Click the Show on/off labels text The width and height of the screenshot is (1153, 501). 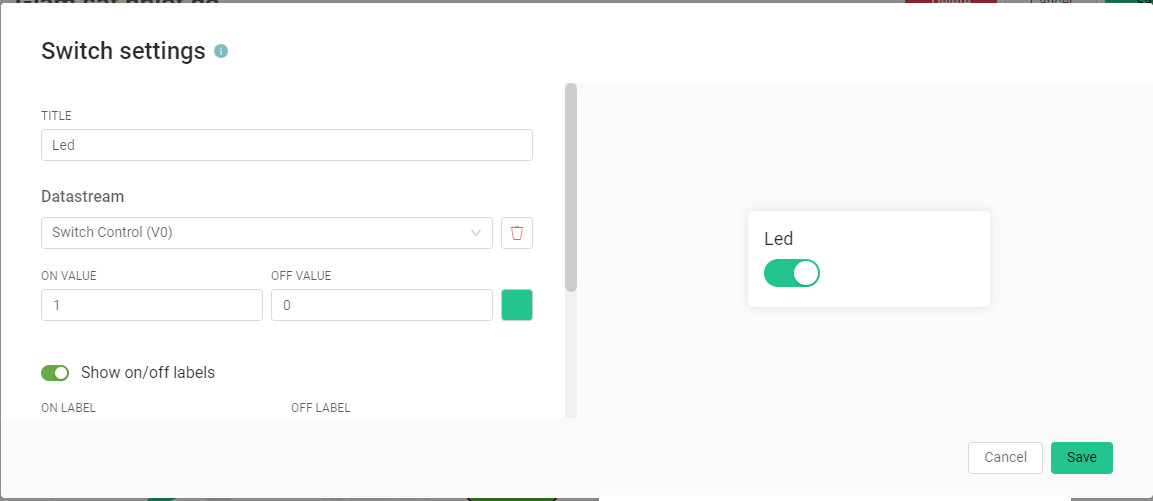tap(148, 373)
